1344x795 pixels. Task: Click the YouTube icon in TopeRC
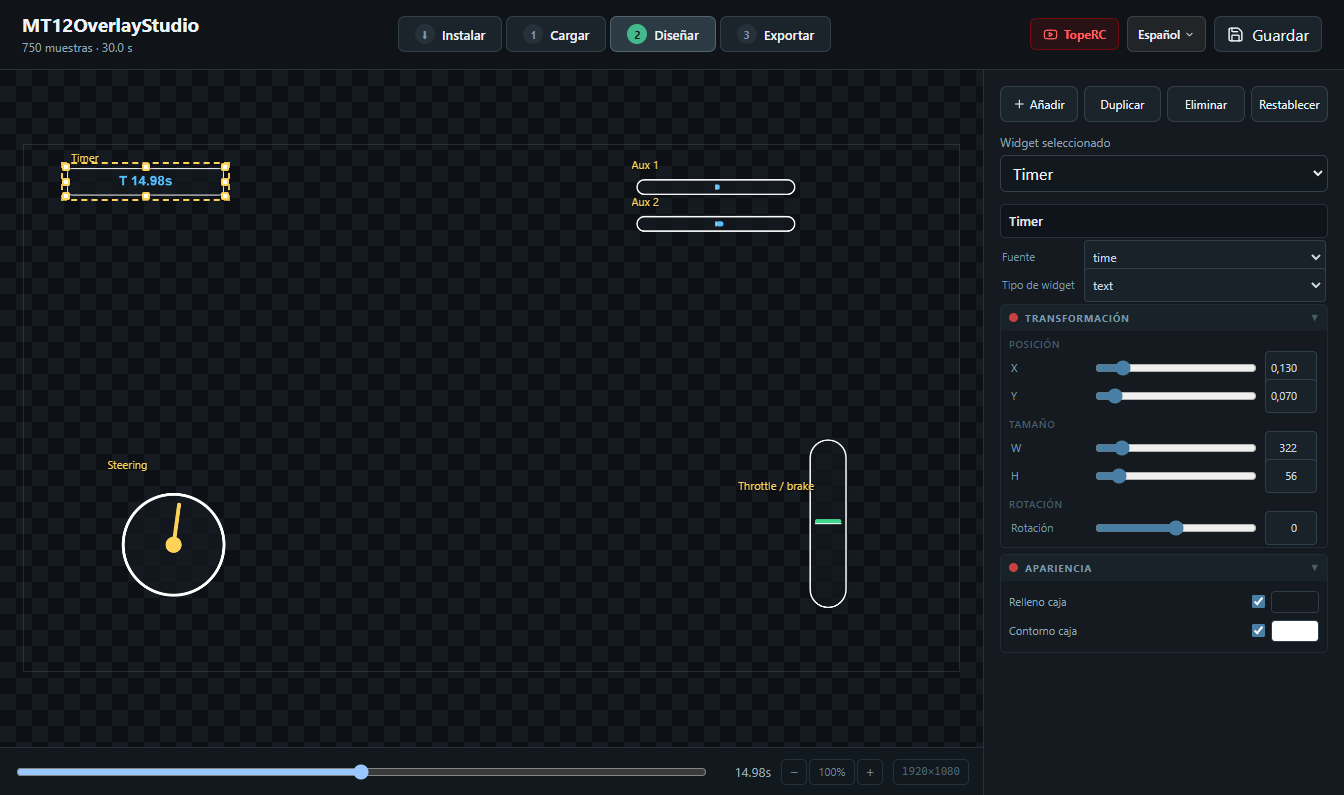coord(1050,34)
